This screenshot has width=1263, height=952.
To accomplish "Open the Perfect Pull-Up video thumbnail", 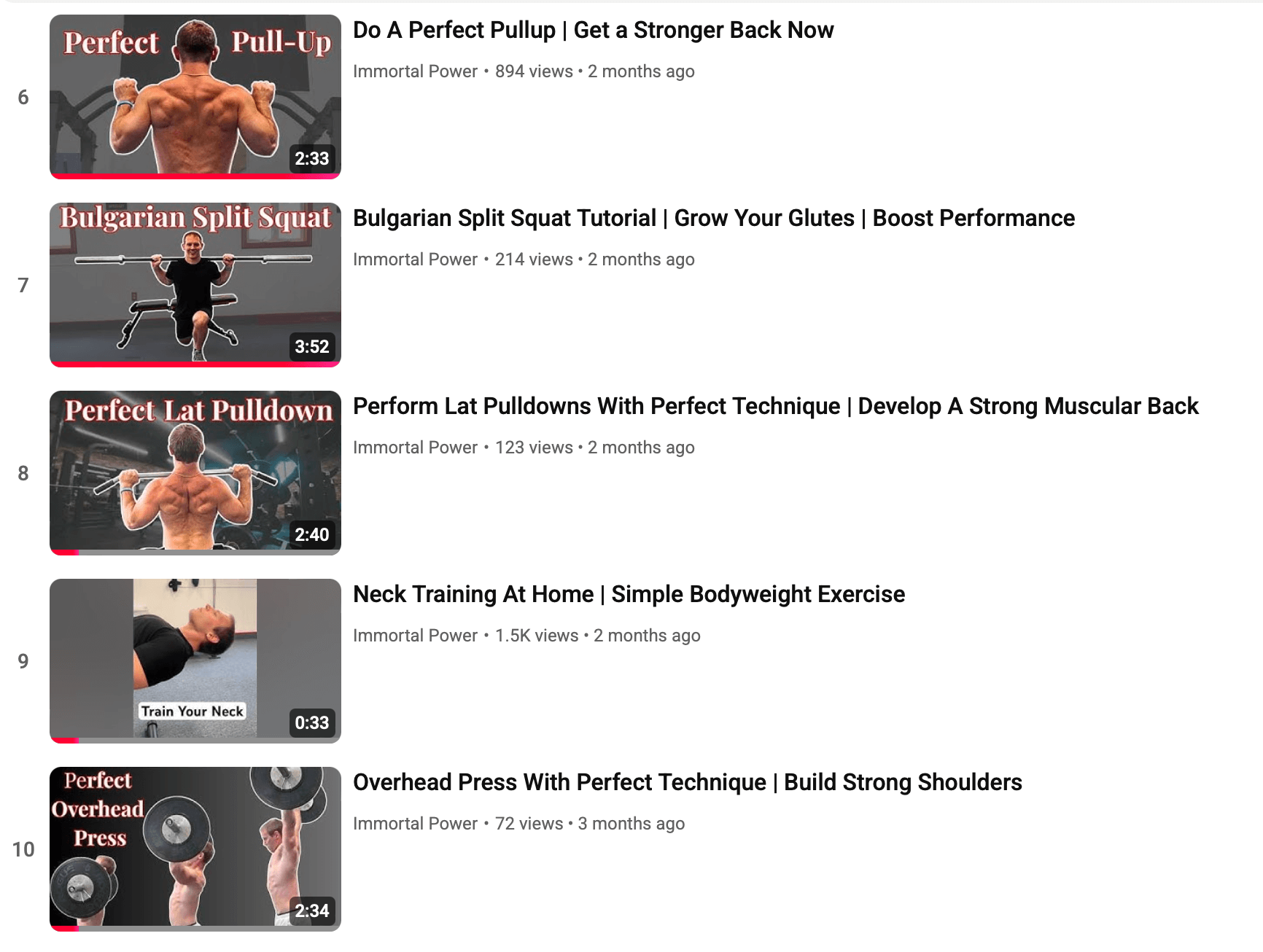I will coord(195,96).
